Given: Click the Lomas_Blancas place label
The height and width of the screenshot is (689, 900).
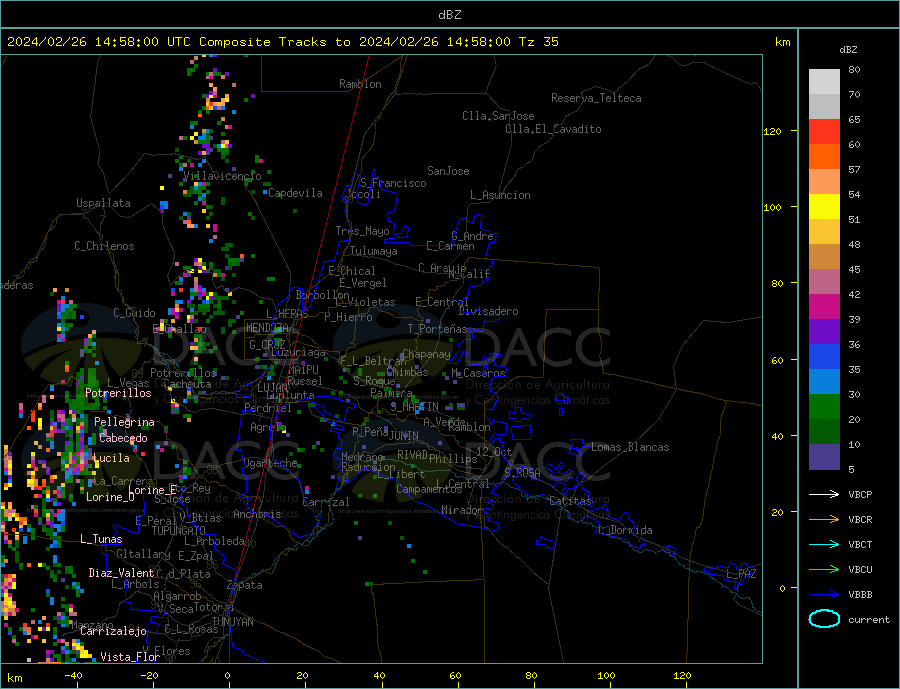Looking at the screenshot, I should pos(630,447).
